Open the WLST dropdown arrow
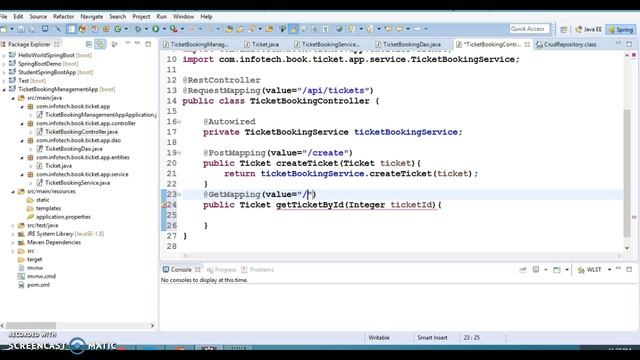The height and width of the screenshot is (360, 640). [609, 270]
